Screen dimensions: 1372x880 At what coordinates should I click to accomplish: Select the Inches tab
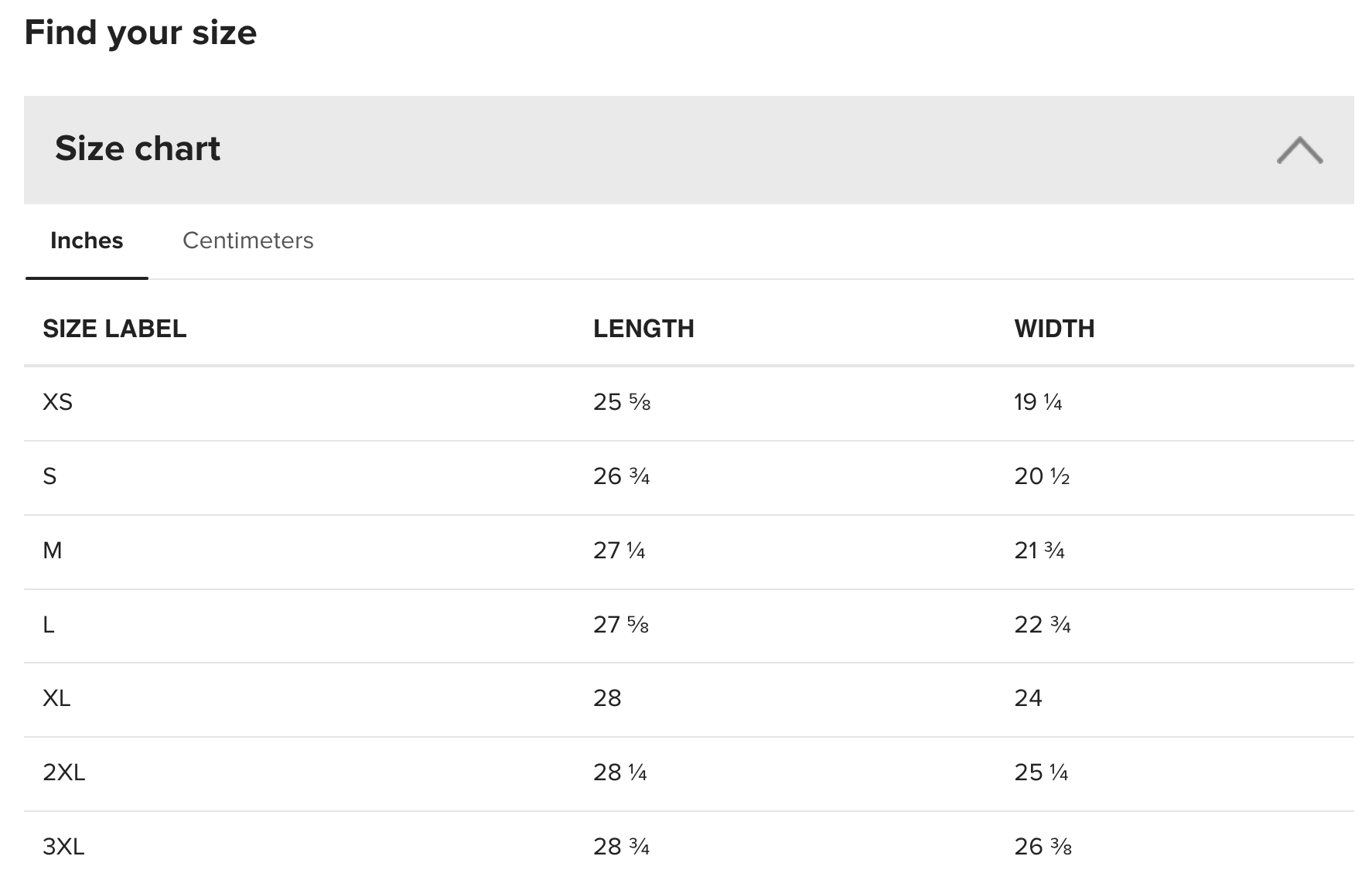tap(87, 240)
